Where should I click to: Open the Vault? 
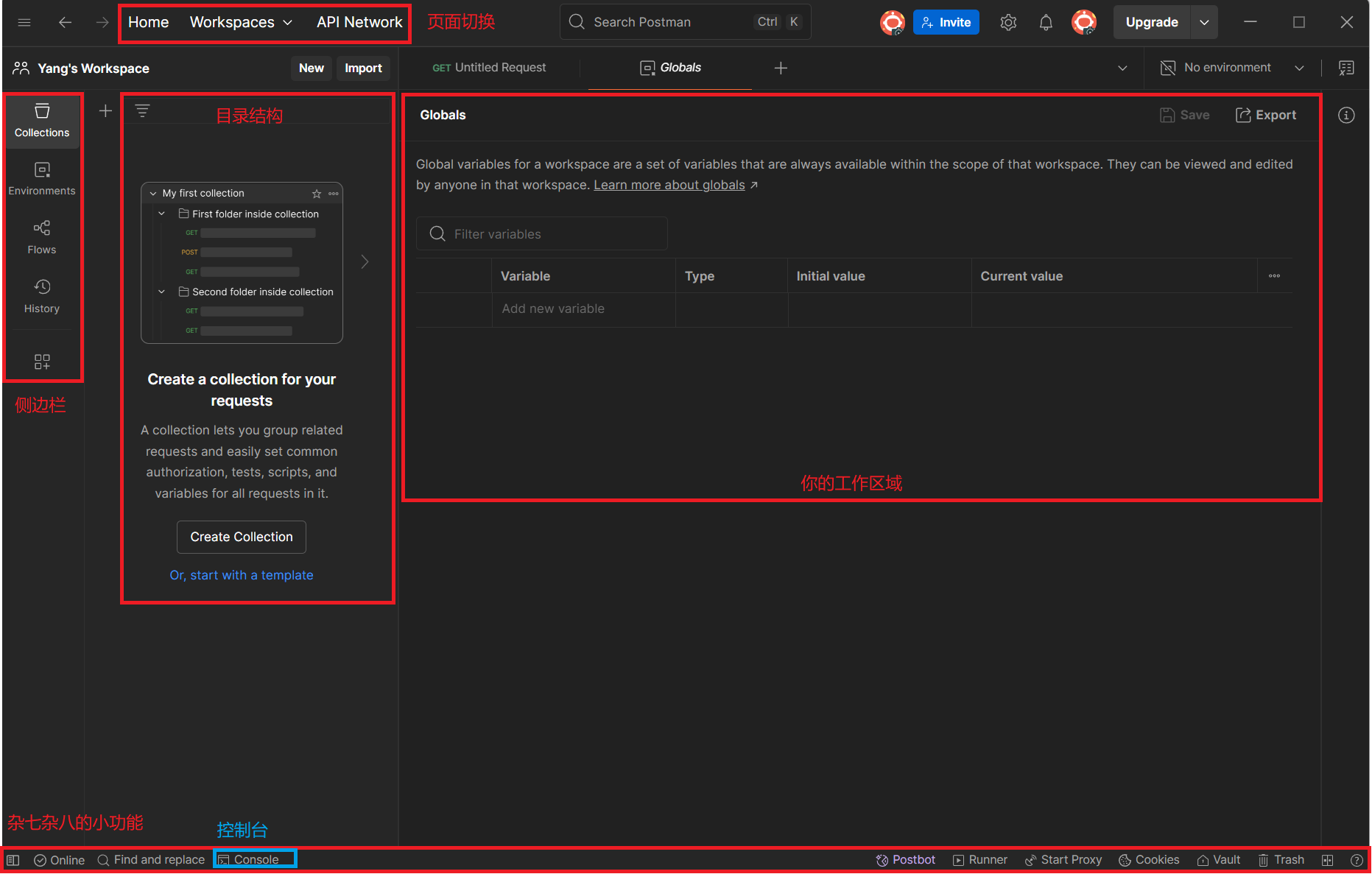1218,860
